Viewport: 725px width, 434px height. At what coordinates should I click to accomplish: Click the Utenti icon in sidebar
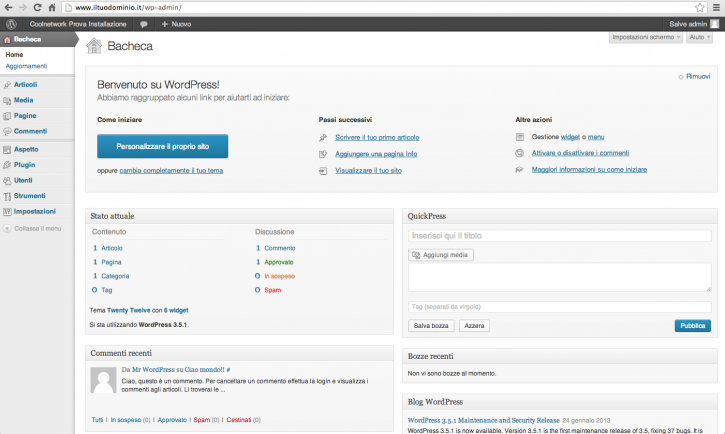(x=7, y=181)
